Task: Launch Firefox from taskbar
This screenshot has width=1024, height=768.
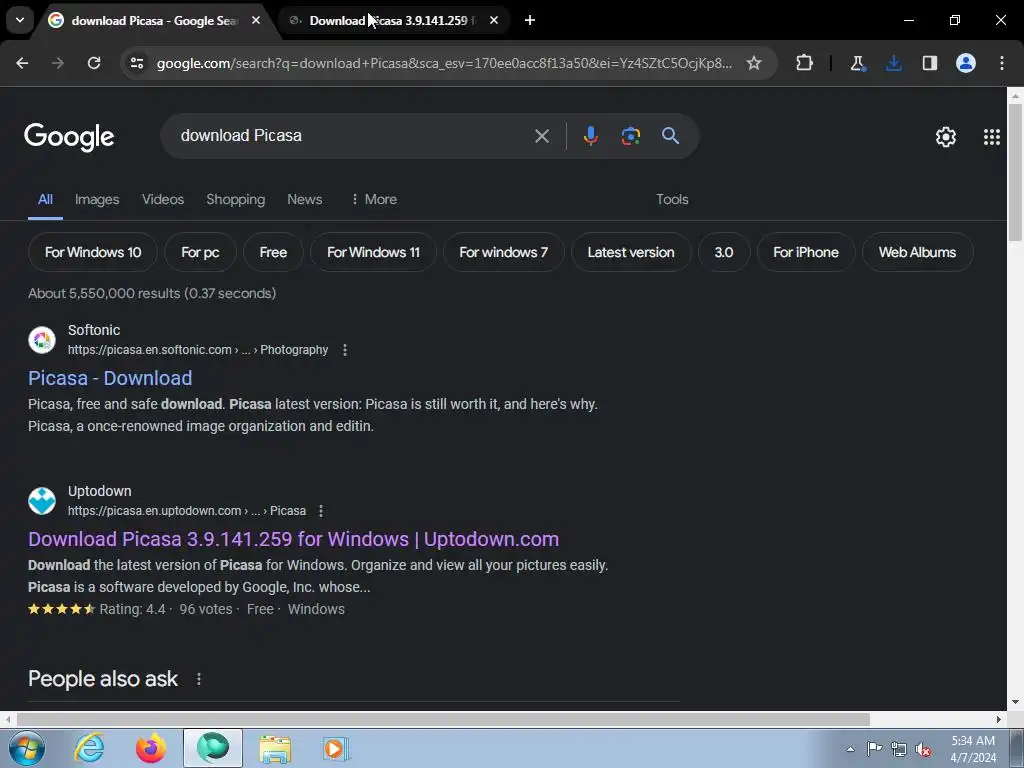Action: click(151, 748)
